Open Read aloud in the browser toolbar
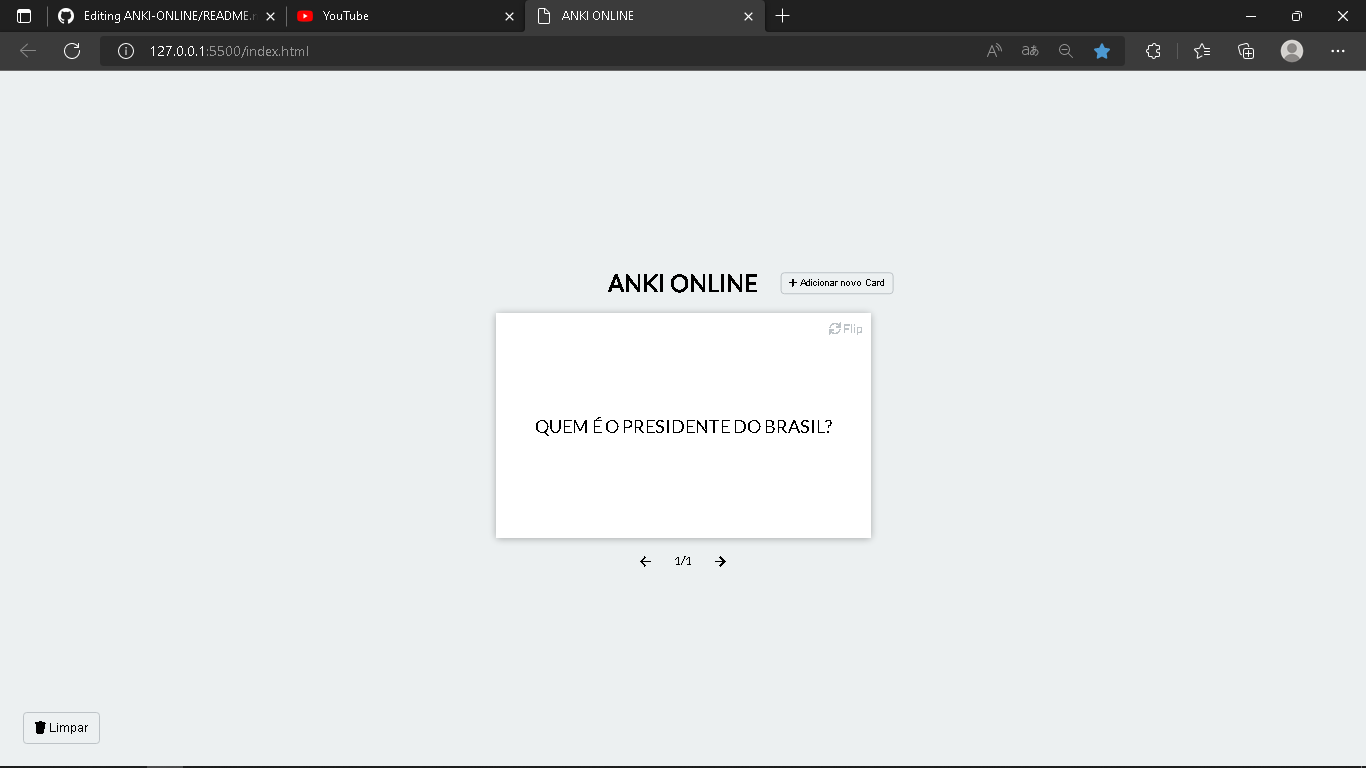Viewport: 1366px width, 768px height. click(x=993, y=50)
